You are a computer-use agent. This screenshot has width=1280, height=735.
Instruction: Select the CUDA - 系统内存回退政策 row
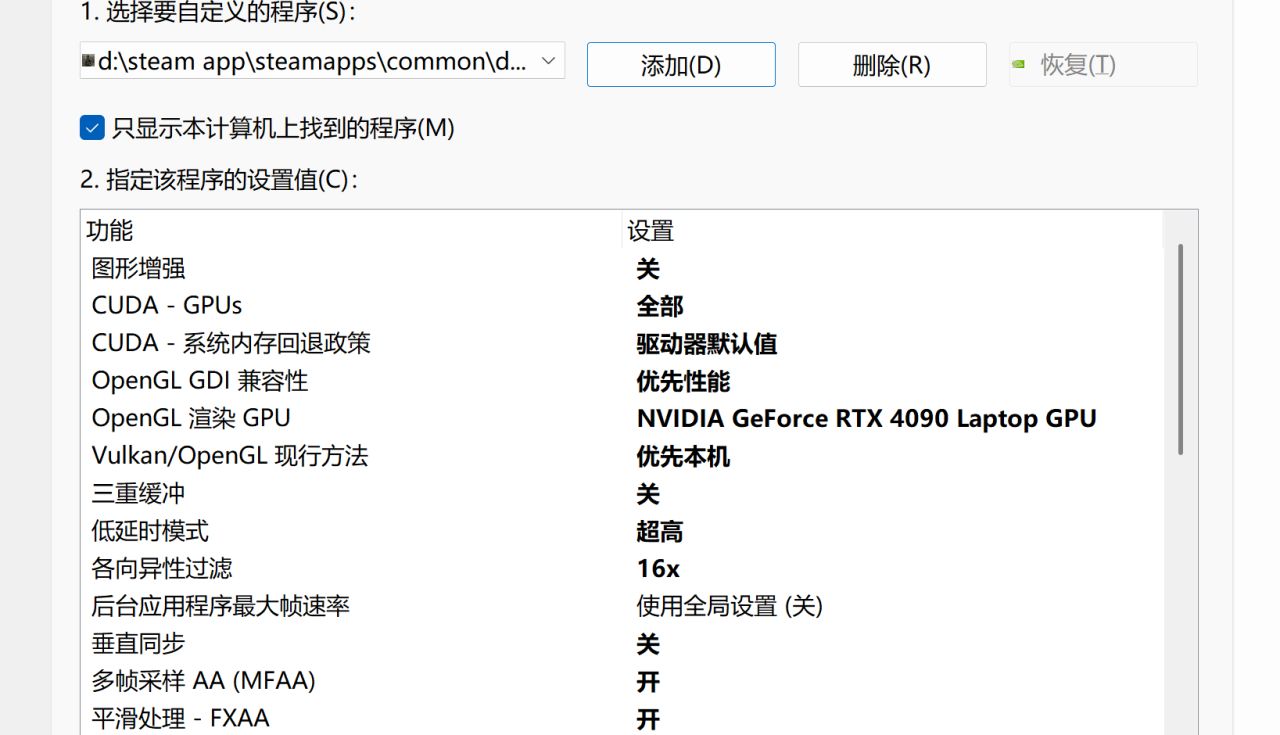click(x=622, y=344)
